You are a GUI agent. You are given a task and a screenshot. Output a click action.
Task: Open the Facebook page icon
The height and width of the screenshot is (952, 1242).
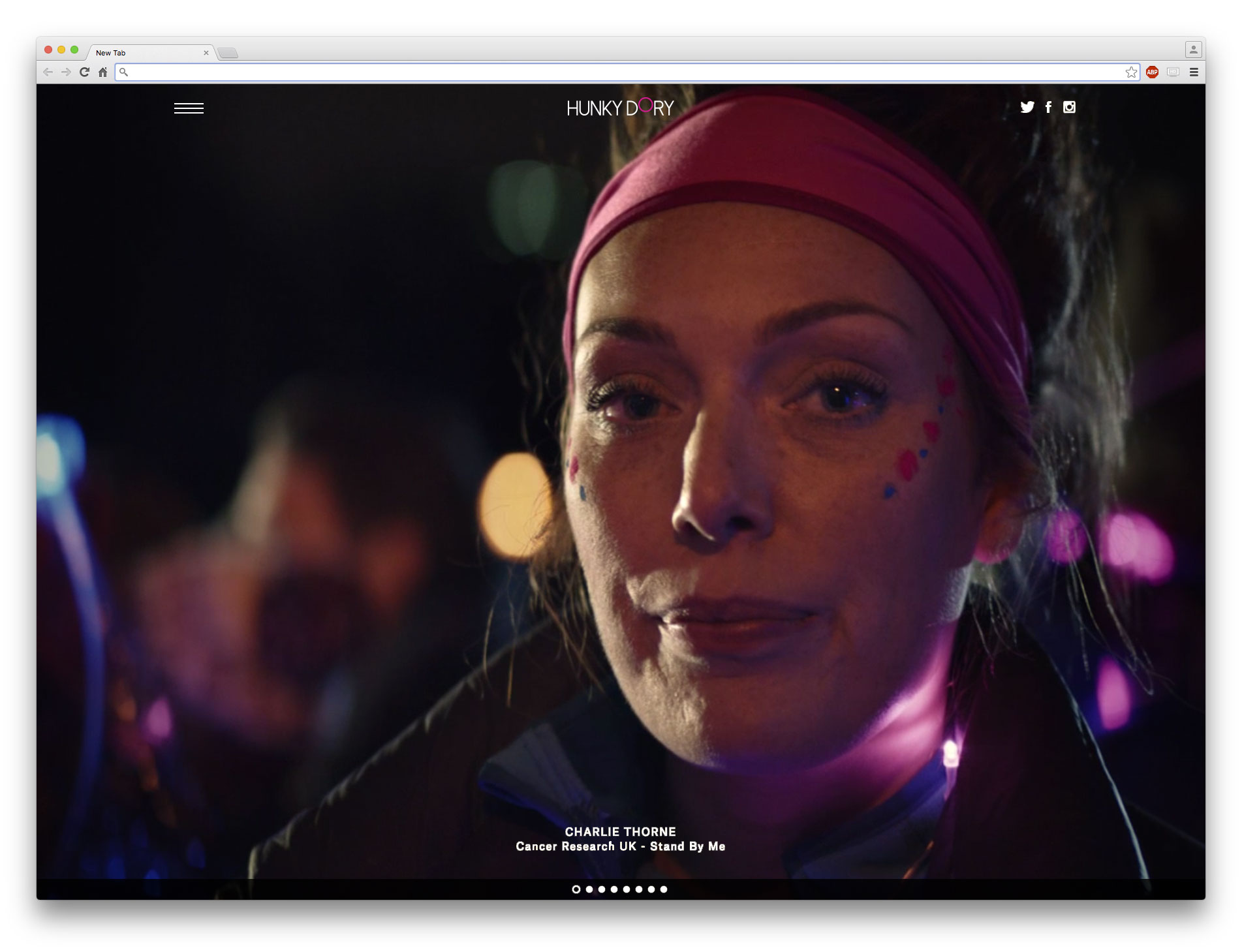click(1048, 107)
